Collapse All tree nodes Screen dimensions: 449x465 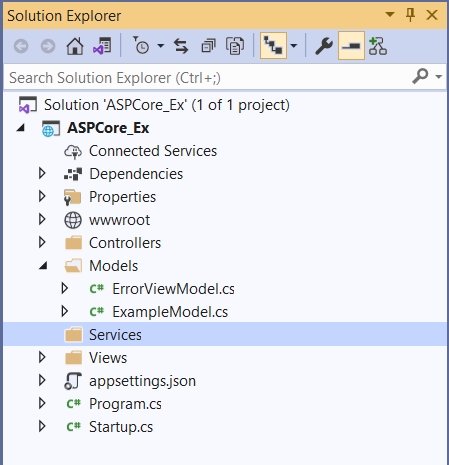click(x=208, y=46)
